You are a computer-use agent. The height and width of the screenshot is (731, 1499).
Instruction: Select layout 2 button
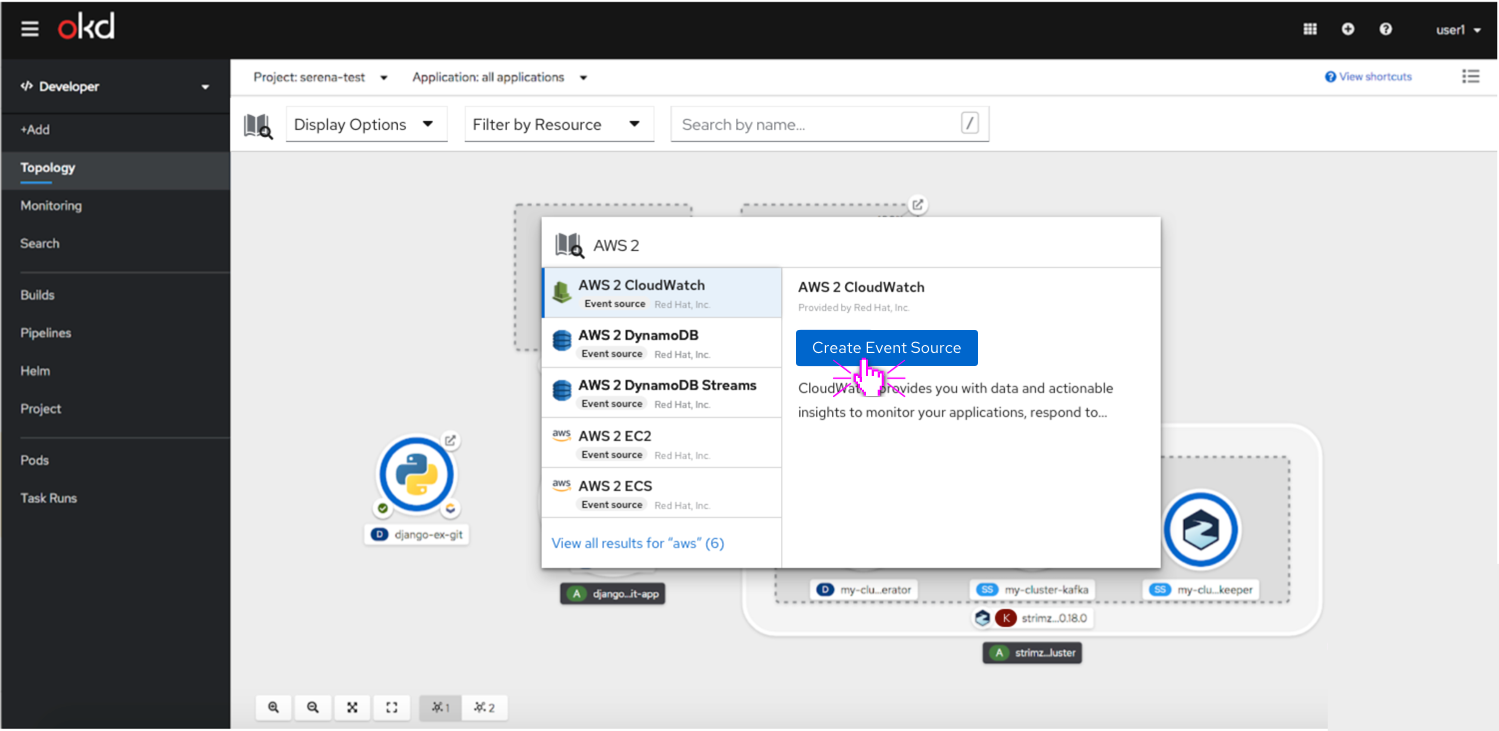coord(485,708)
